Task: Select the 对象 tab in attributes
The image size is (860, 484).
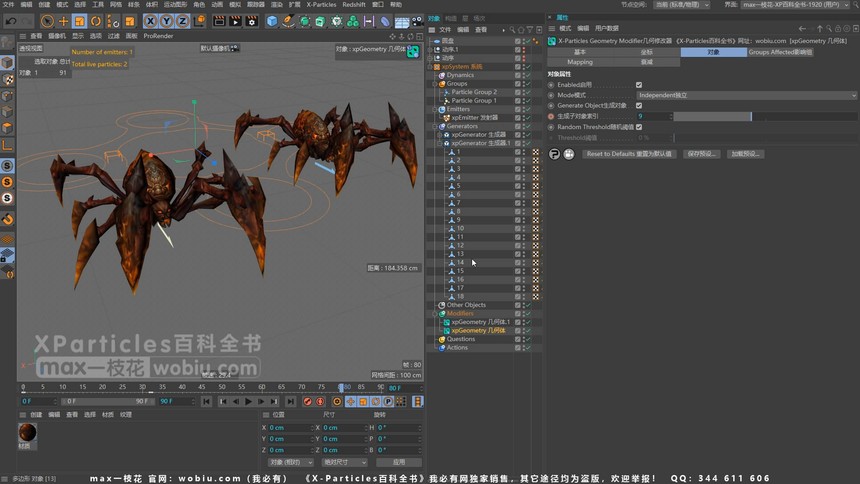Action: coord(713,52)
